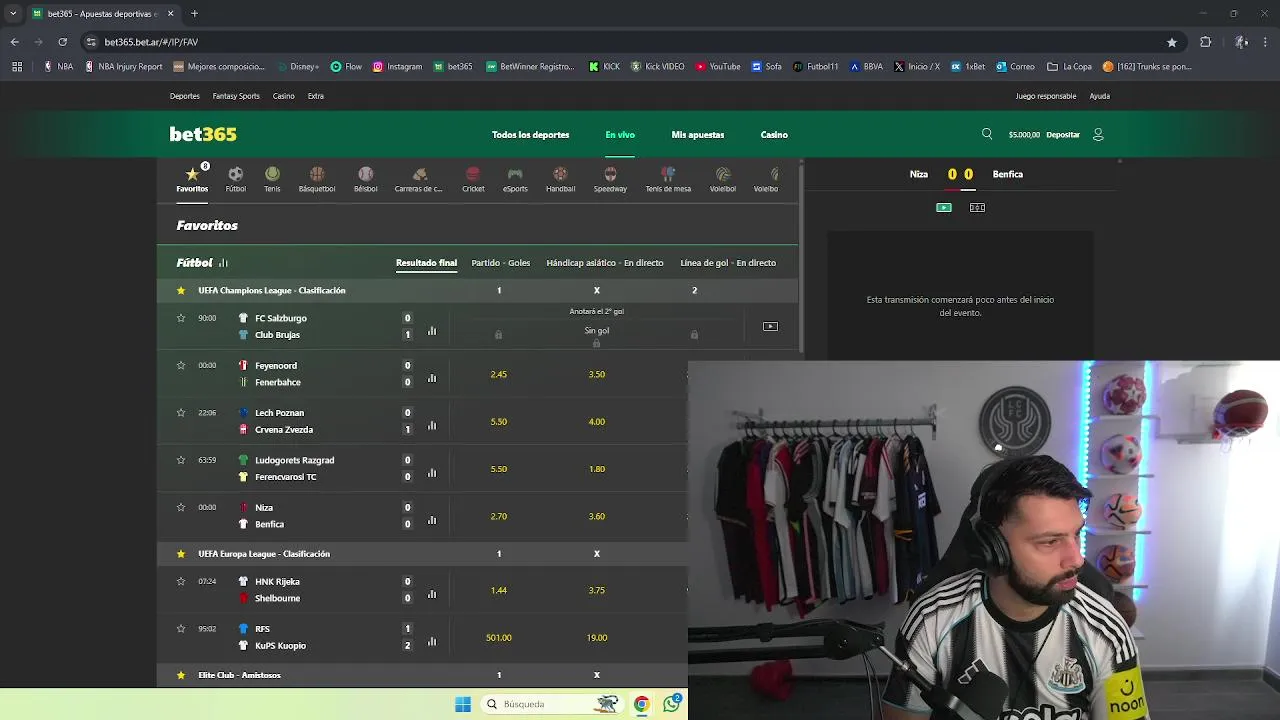Toggle favorite star for Lech Poznan match
The height and width of the screenshot is (720, 1280).
181,412
